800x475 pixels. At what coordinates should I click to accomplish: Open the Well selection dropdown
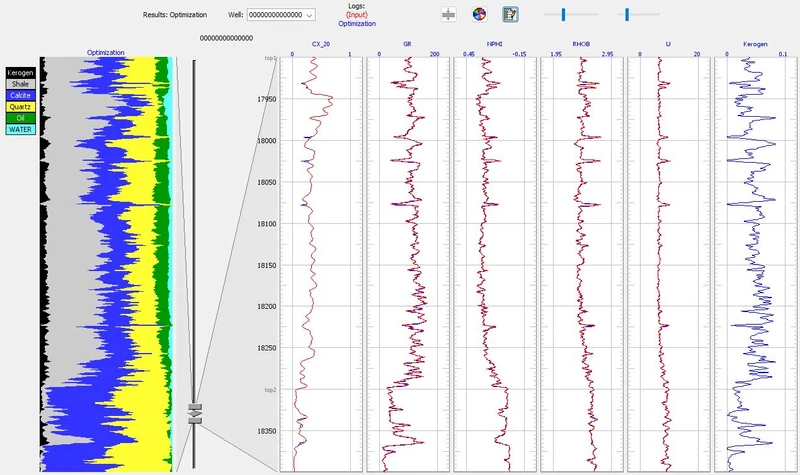(x=281, y=15)
